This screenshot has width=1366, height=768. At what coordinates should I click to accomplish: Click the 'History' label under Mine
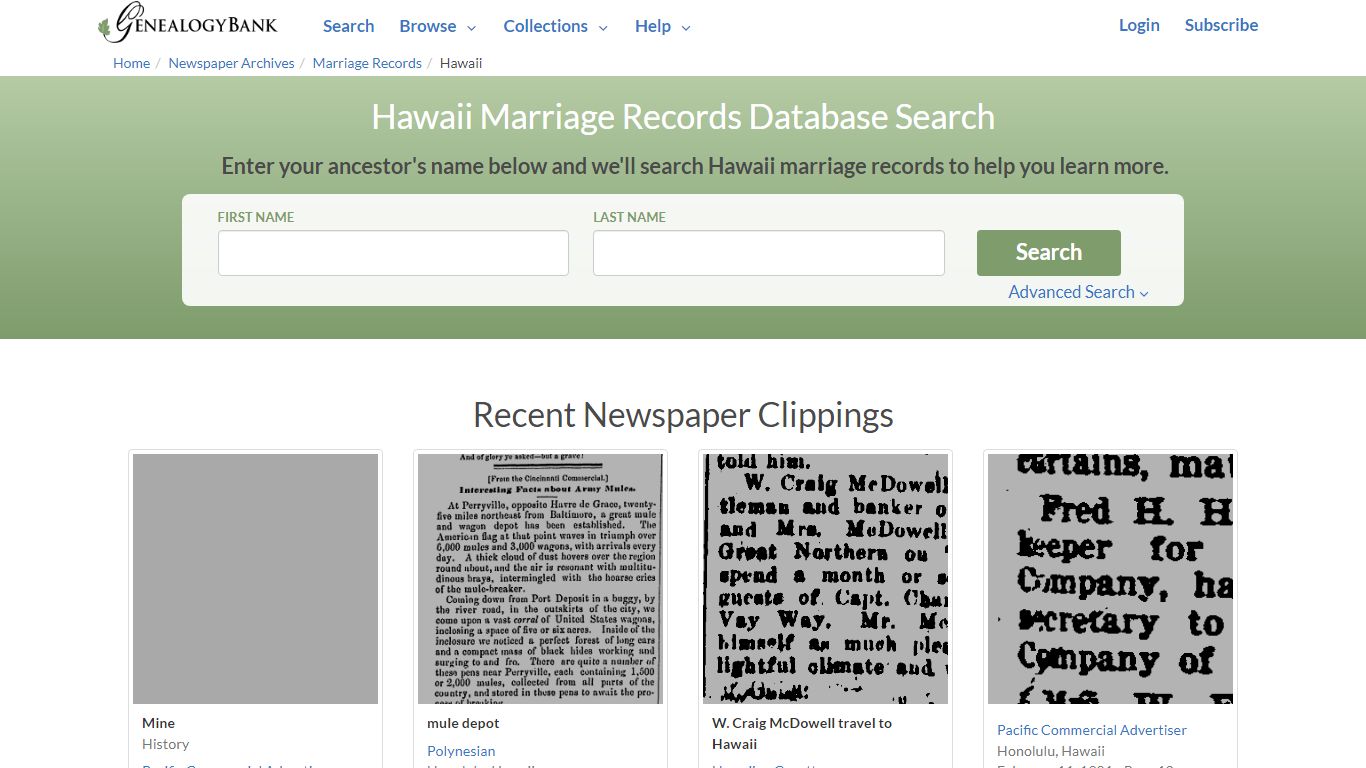click(x=165, y=744)
